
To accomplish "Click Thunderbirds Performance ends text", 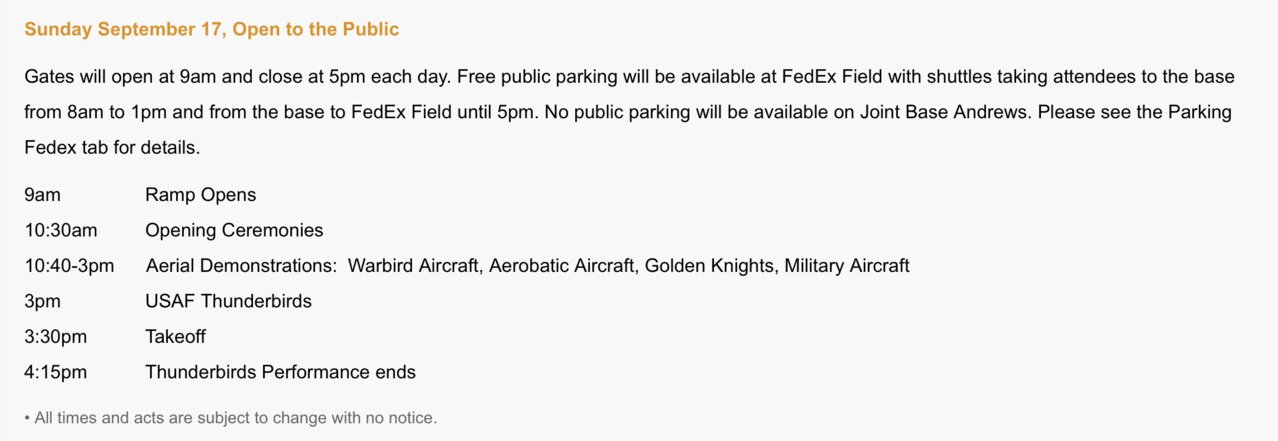I will pos(280,372).
